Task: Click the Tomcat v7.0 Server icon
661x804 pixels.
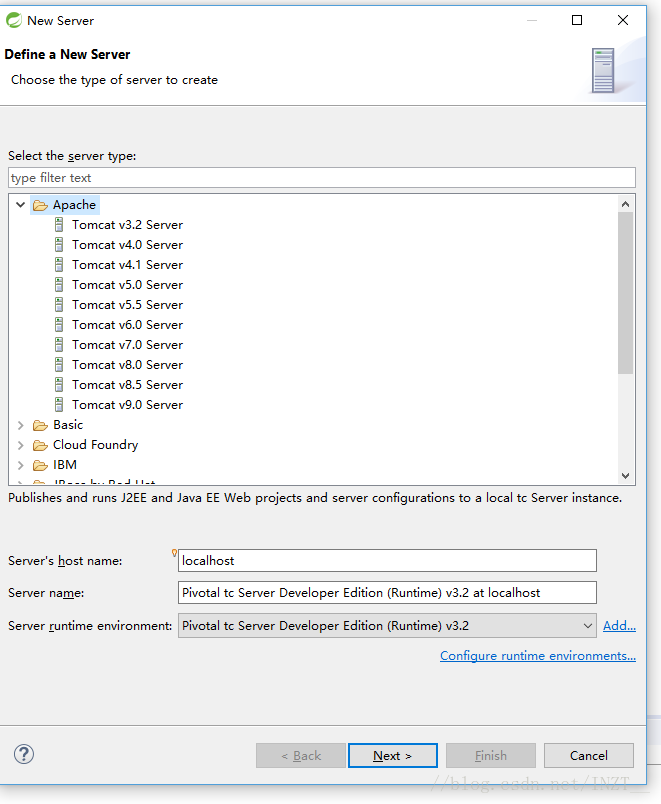Action: tap(59, 345)
